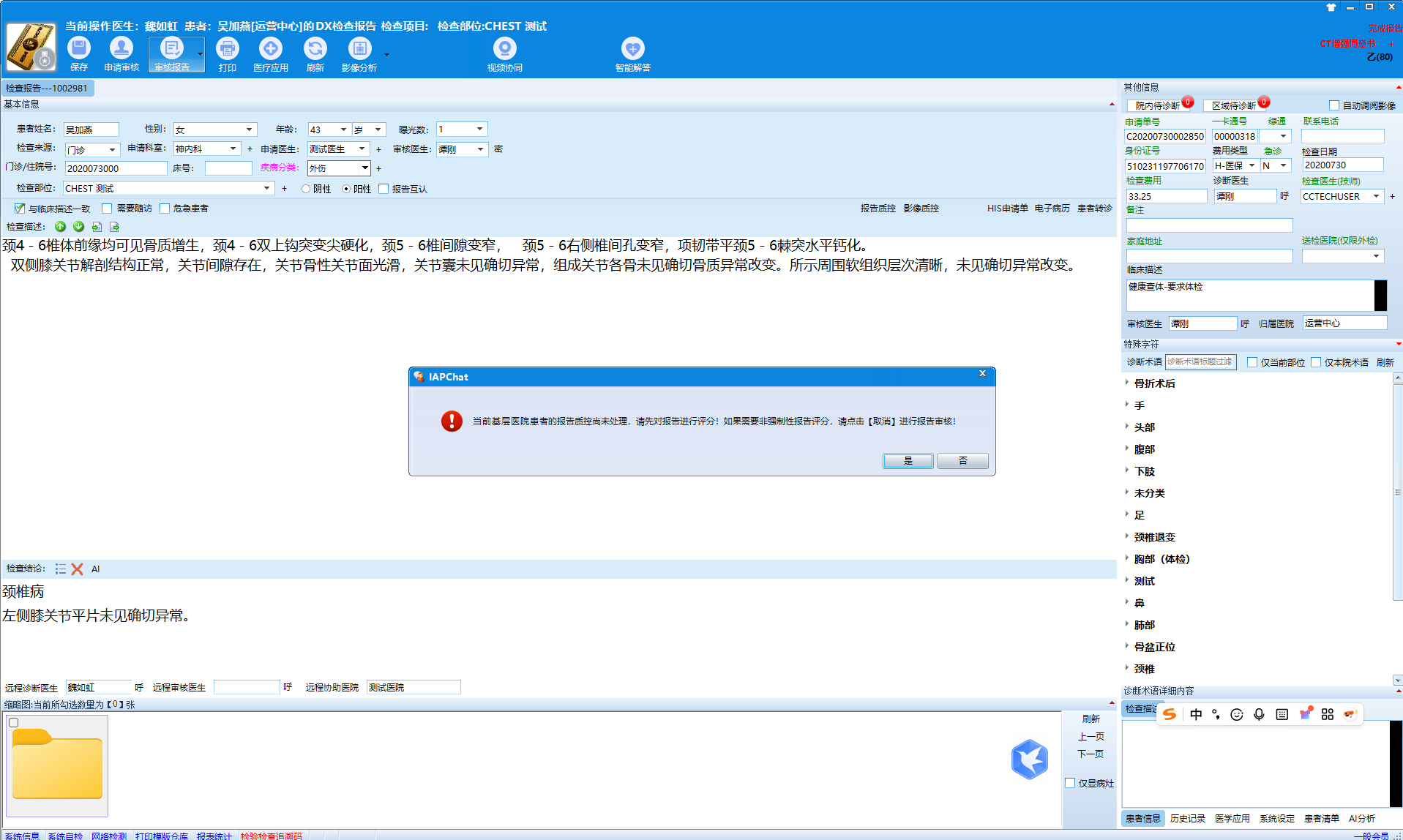Check the 需要随访 checkbox
This screenshot has width=1403, height=840.
108,209
